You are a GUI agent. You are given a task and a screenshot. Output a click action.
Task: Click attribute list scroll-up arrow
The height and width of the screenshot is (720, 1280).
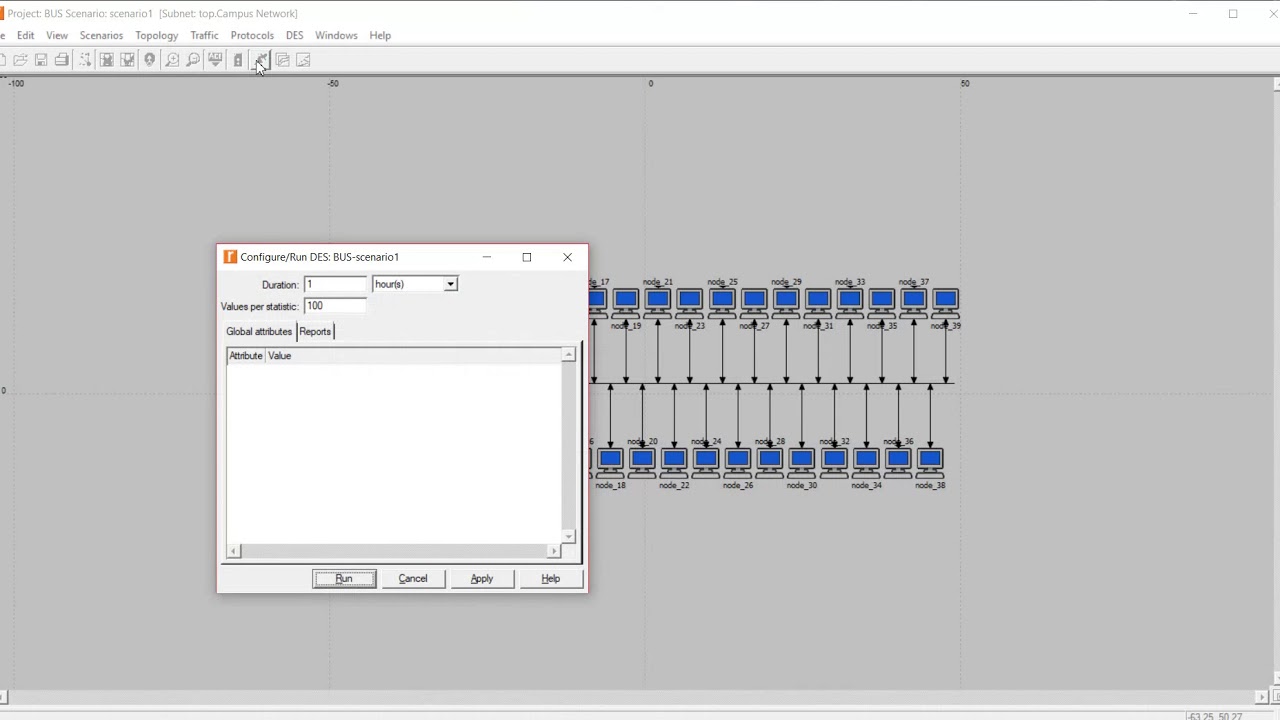568,355
